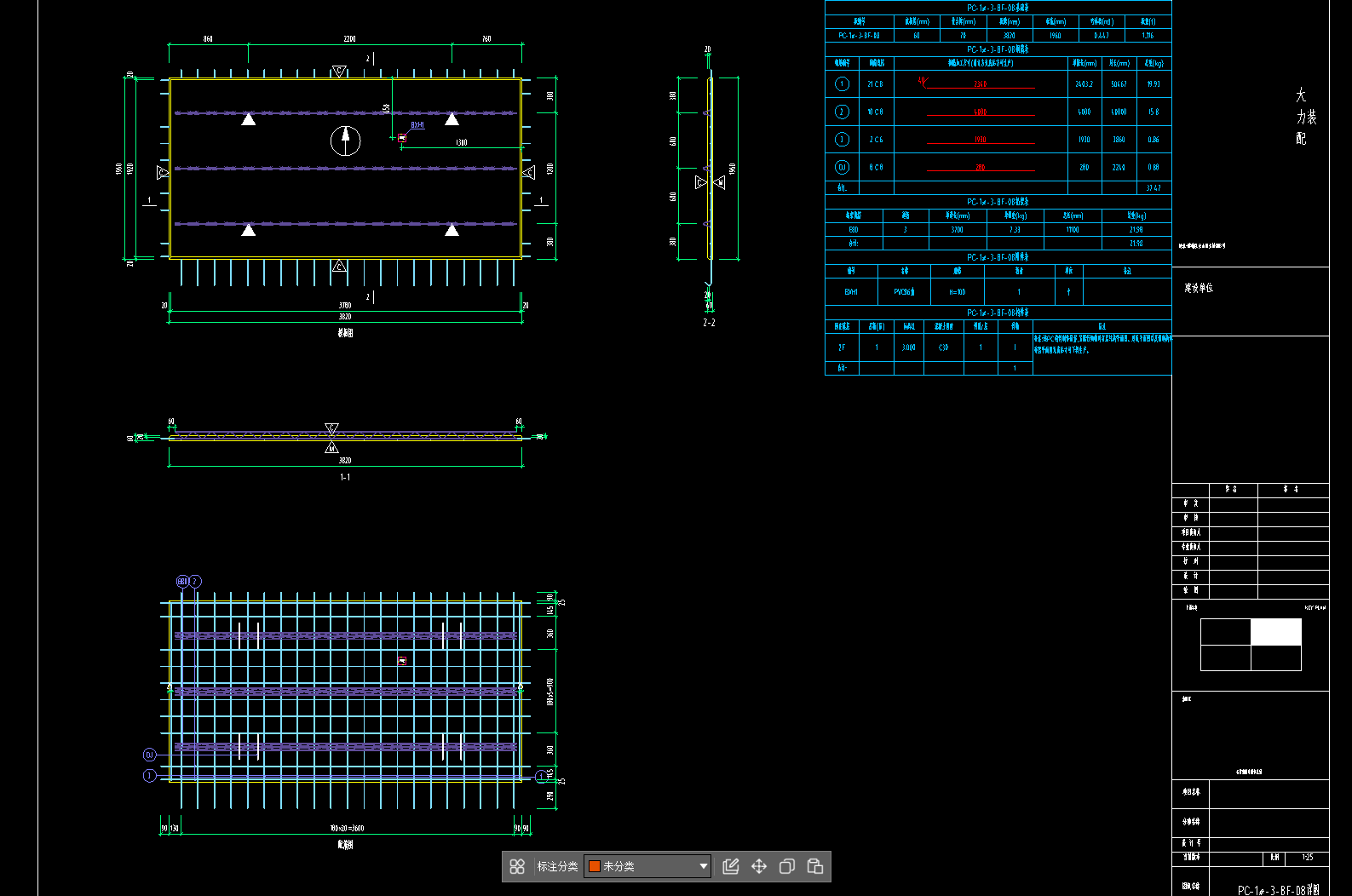The image size is (1352, 896).
Task: Click the edit annotation pencil icon
Action: coord(731,866)
